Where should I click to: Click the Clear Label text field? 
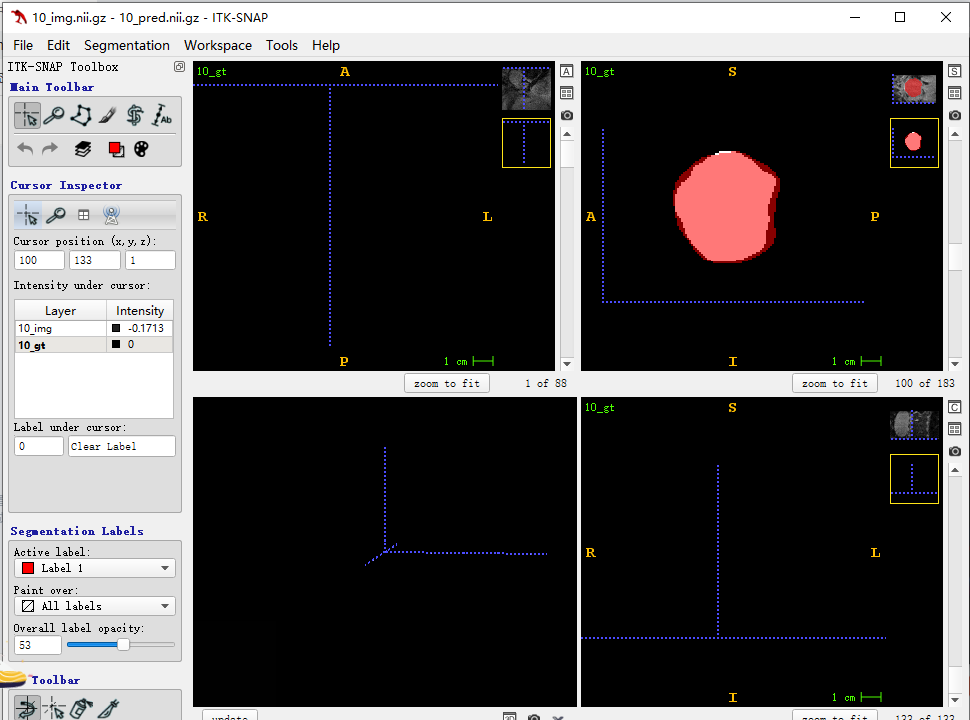tap(122, 446)
